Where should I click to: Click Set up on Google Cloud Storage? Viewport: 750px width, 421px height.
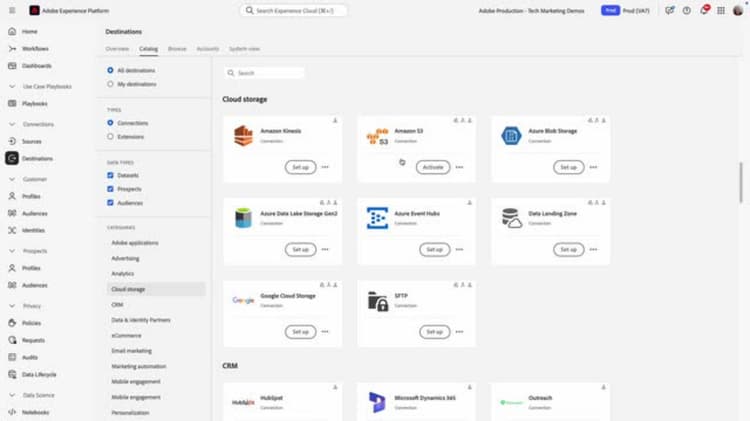[x=300, y=332]
